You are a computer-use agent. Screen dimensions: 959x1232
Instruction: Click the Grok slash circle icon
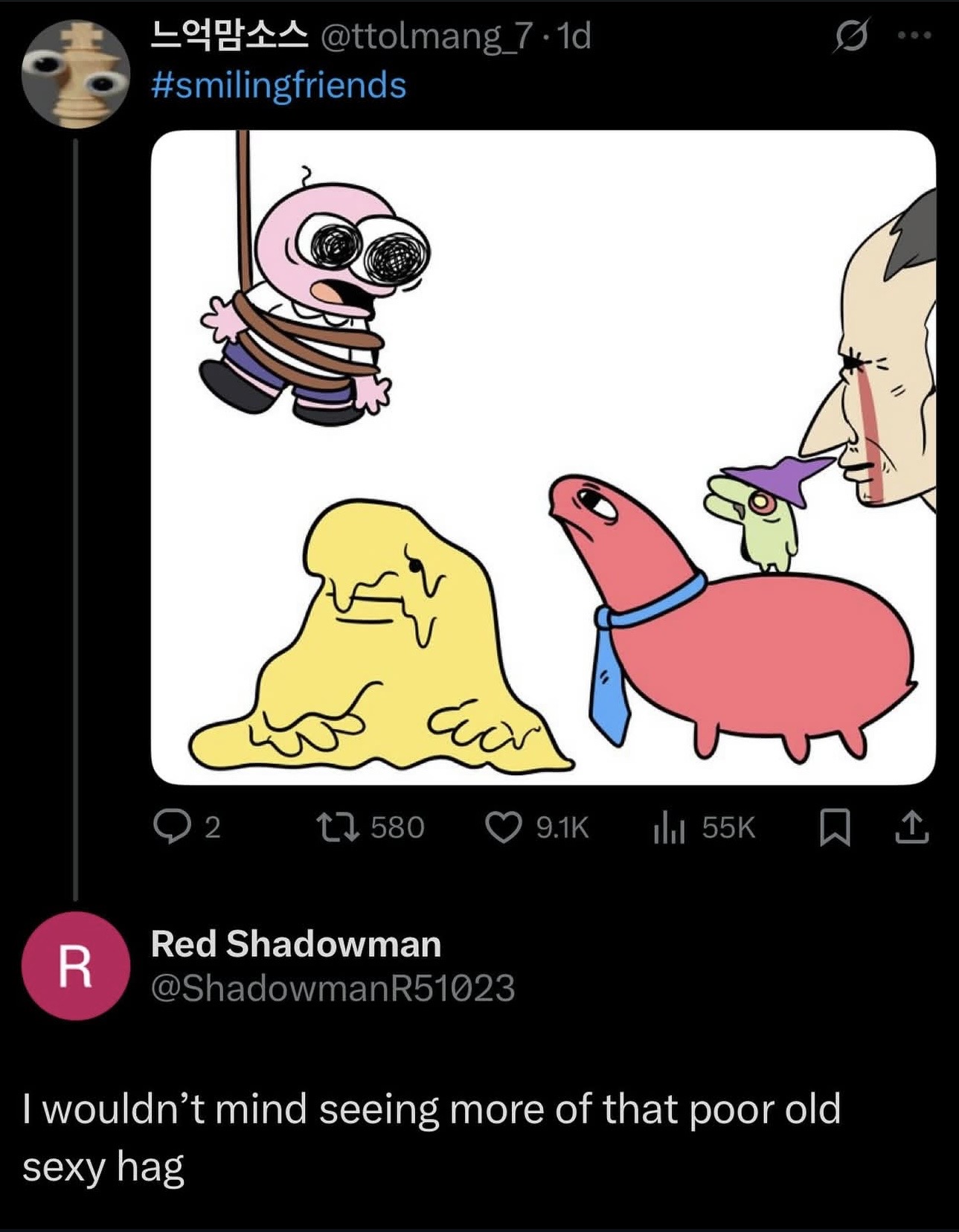pos(850,36)
